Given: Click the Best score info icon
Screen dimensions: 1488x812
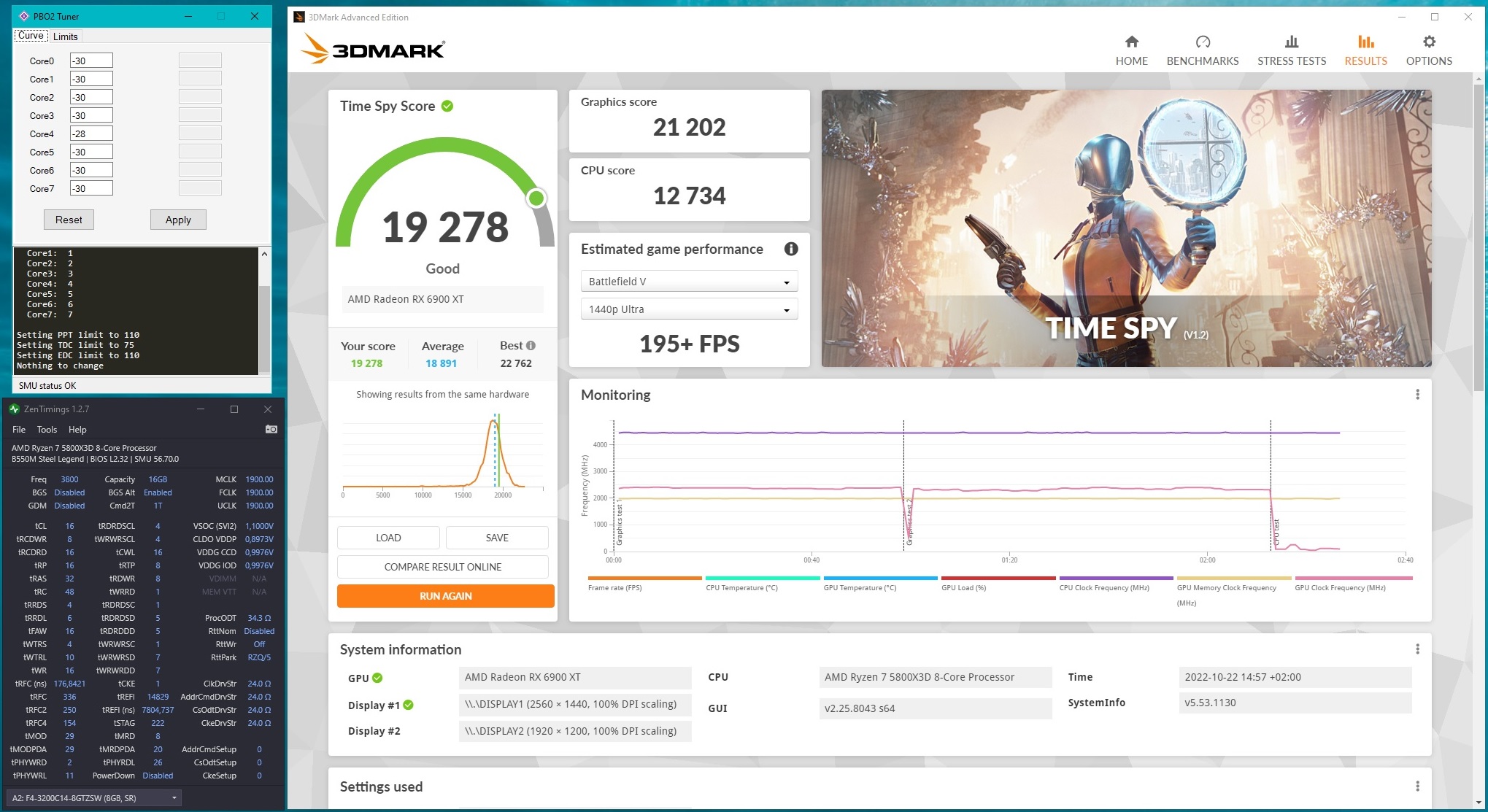Looking at the screenshot, I should coord(531,346).
